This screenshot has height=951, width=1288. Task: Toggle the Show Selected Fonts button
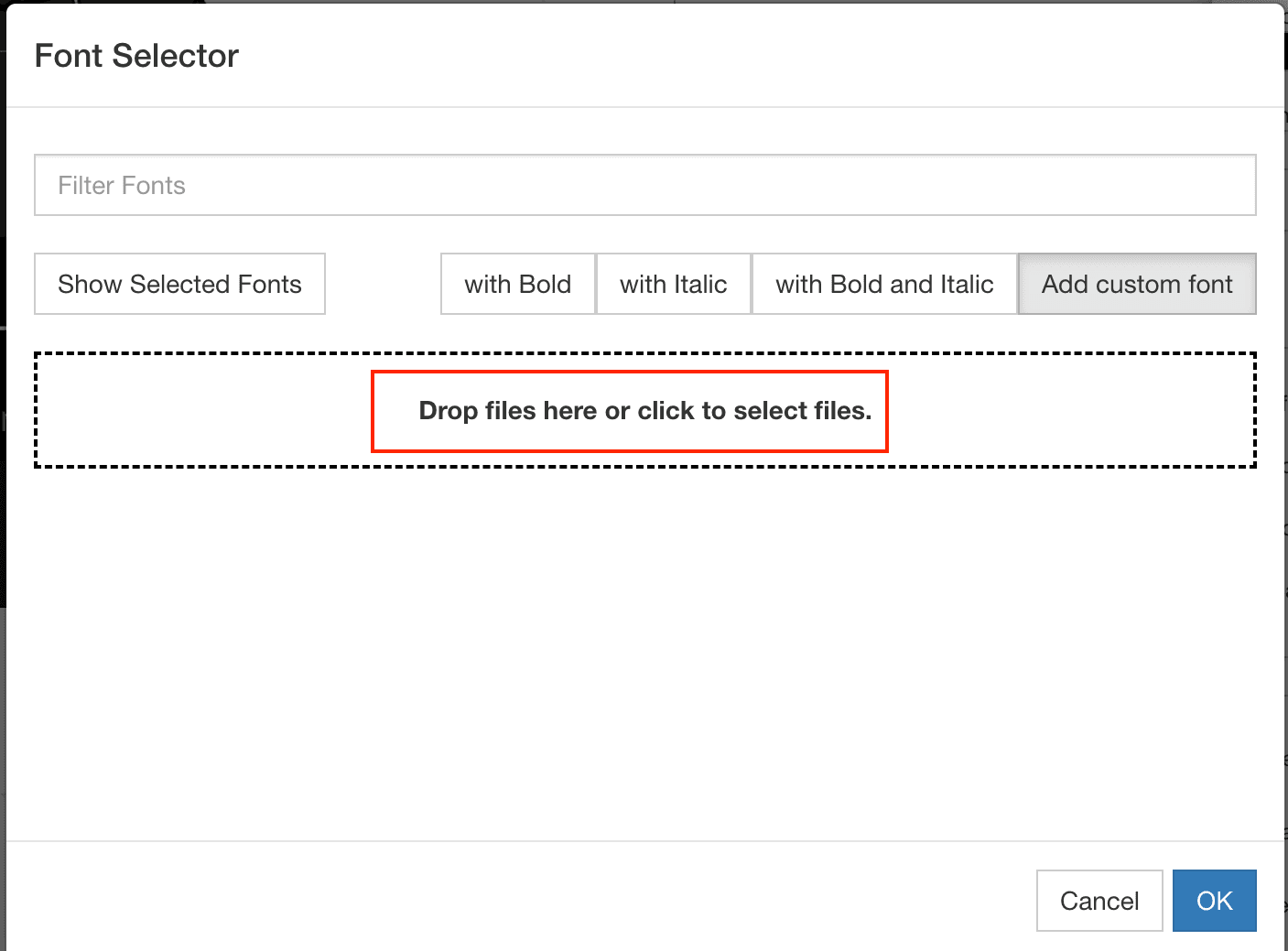[179, 284]
